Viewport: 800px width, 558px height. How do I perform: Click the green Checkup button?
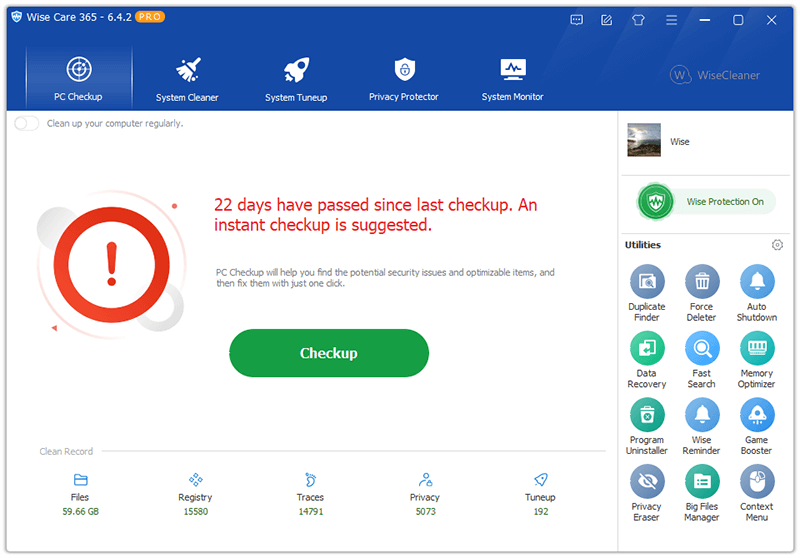(x=329, y=353)
